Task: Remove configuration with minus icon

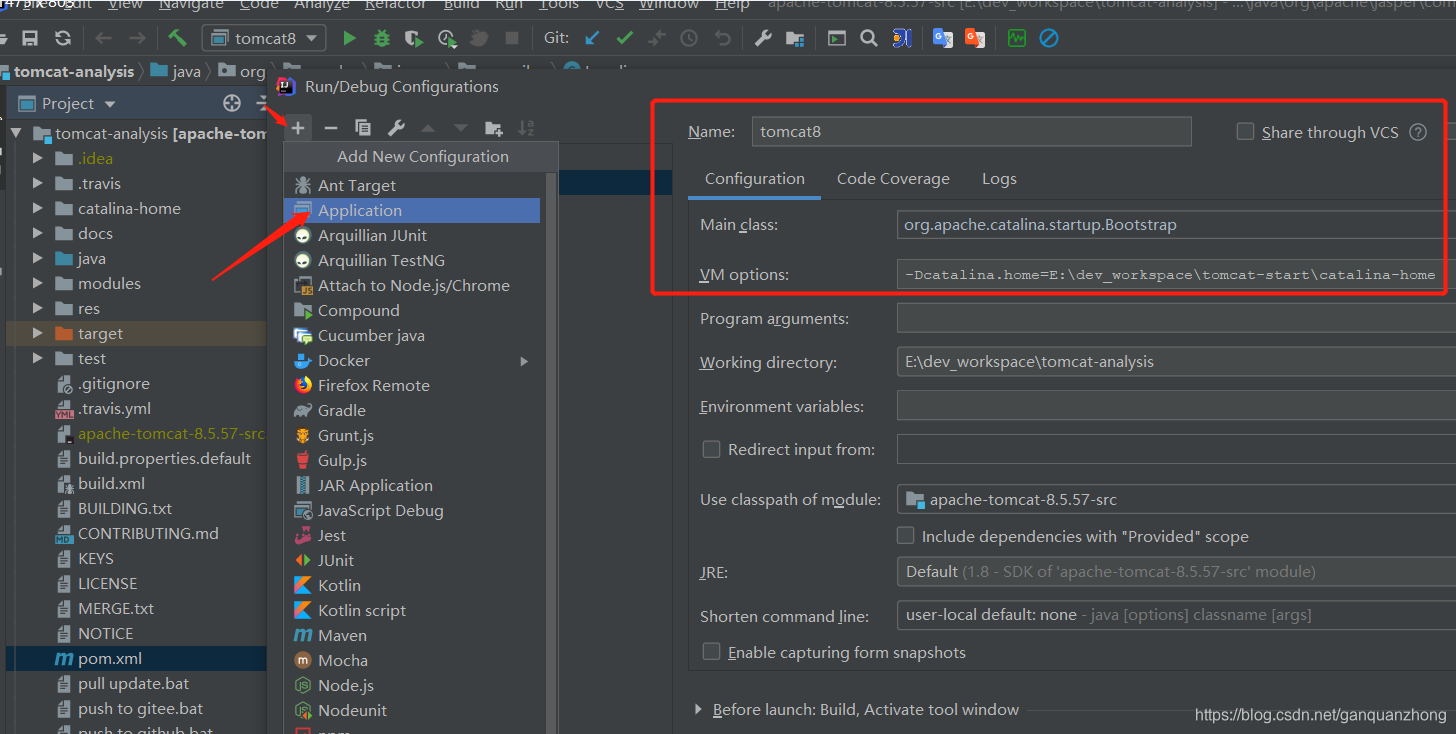Action: point(331,127)
